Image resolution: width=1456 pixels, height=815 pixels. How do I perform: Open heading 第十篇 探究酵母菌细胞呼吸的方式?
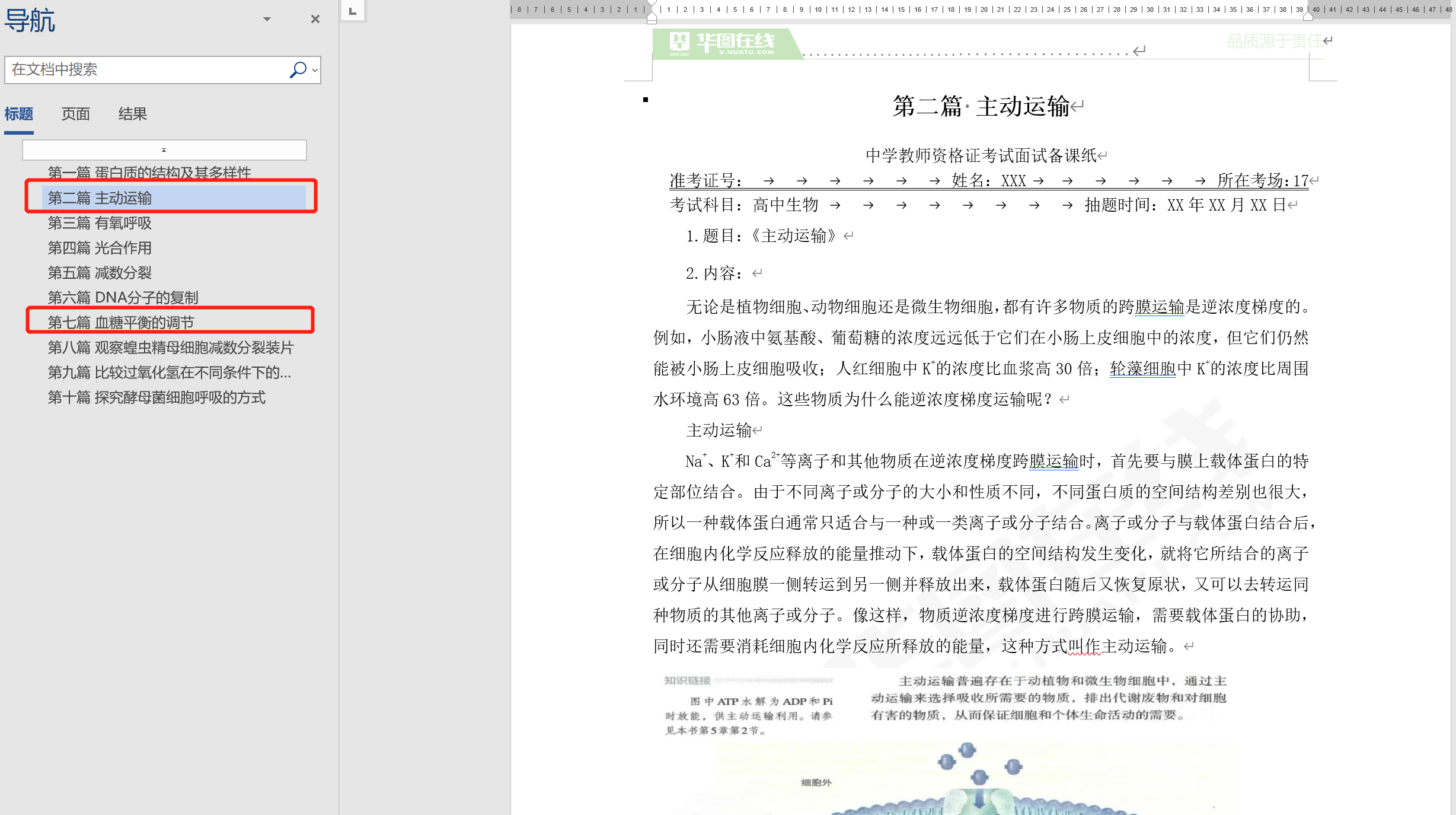pos(157,397)
